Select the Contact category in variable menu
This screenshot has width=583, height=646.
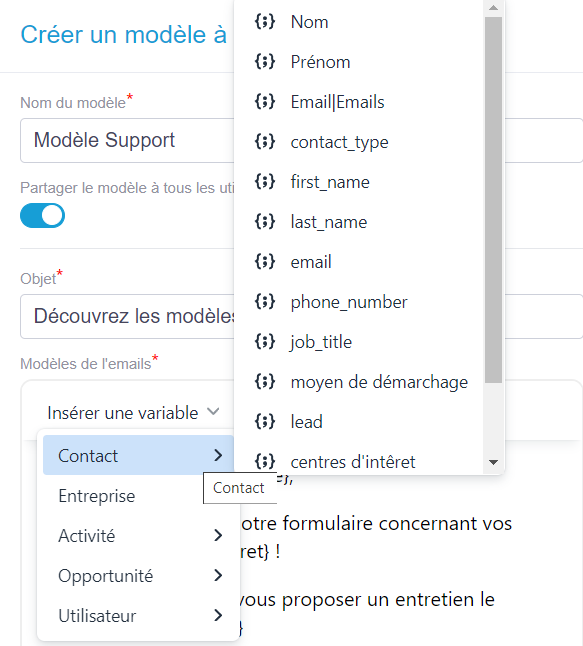click(138, 455)
